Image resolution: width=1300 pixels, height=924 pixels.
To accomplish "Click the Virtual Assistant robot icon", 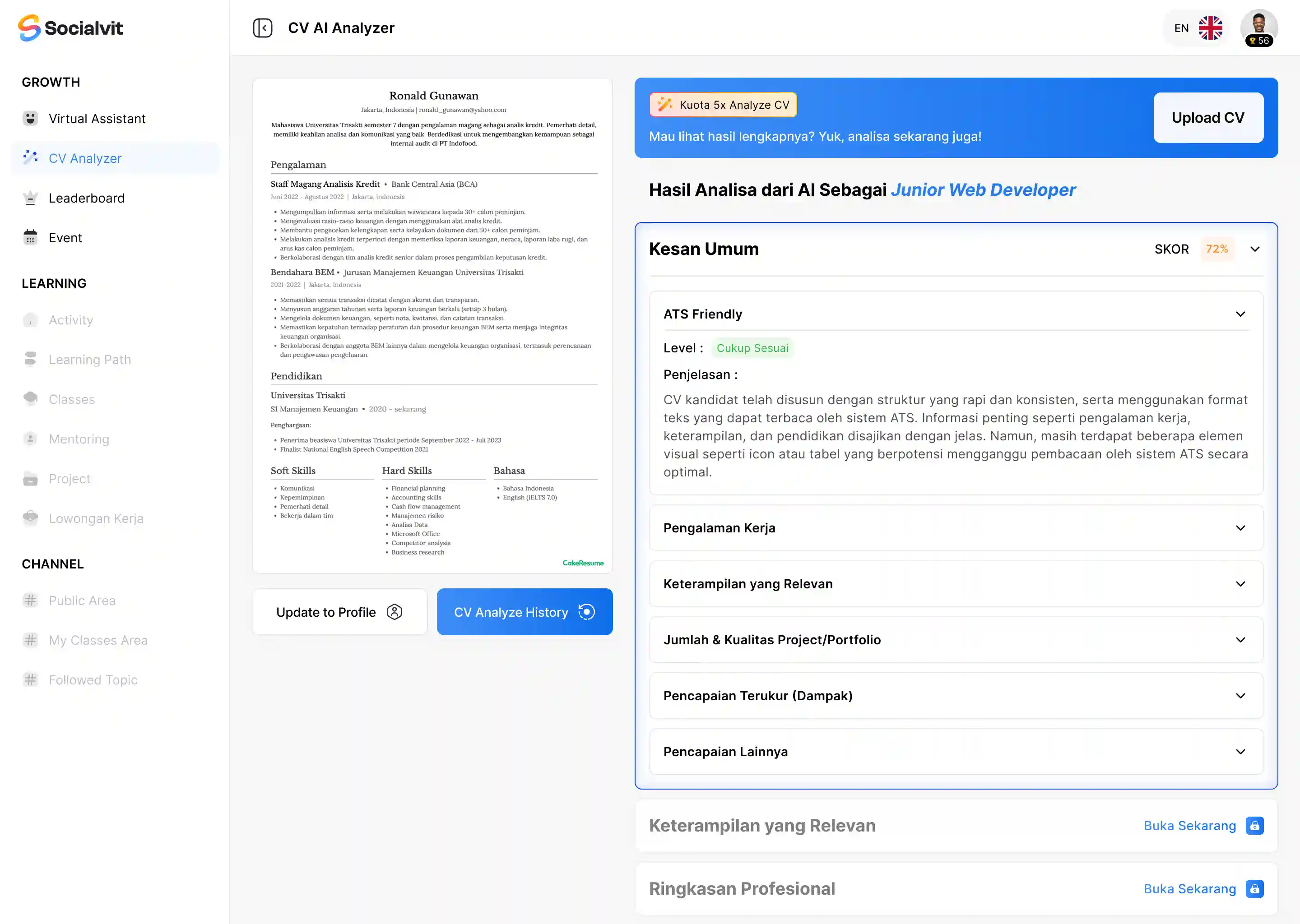I will pyautogui.click(x=31, y=118).
